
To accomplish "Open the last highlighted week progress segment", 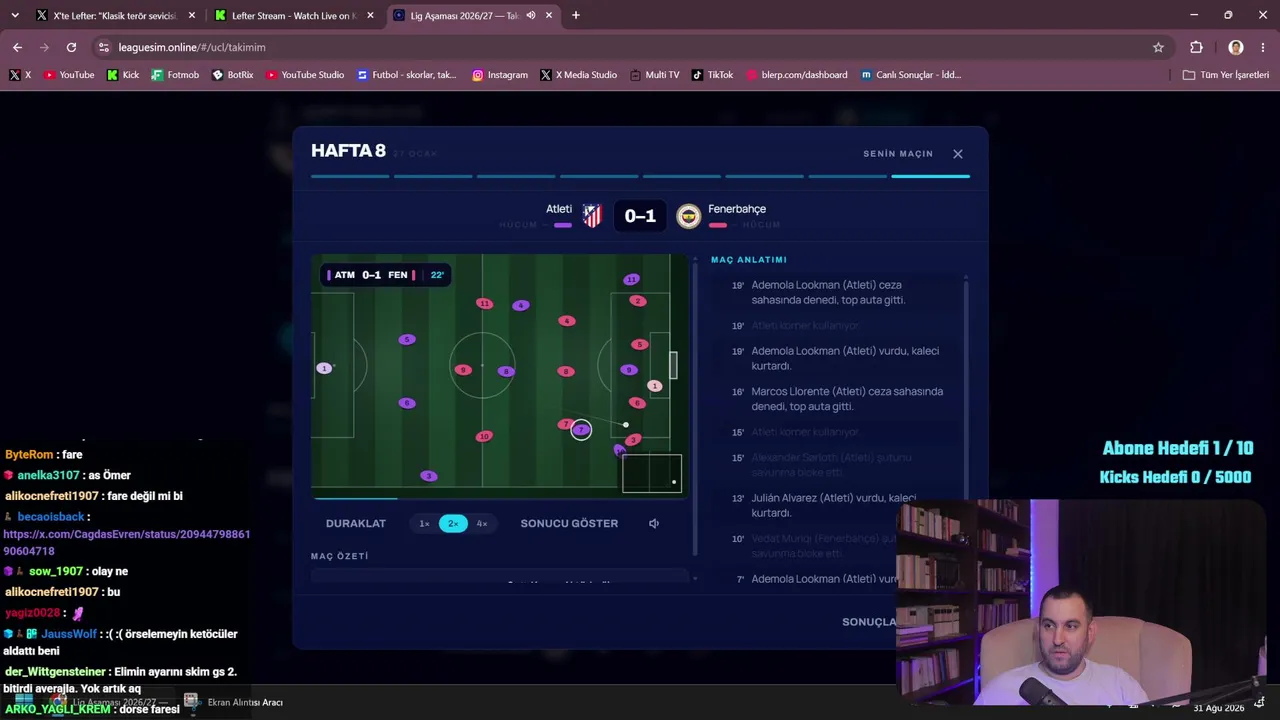I will [x=930, y=176].
